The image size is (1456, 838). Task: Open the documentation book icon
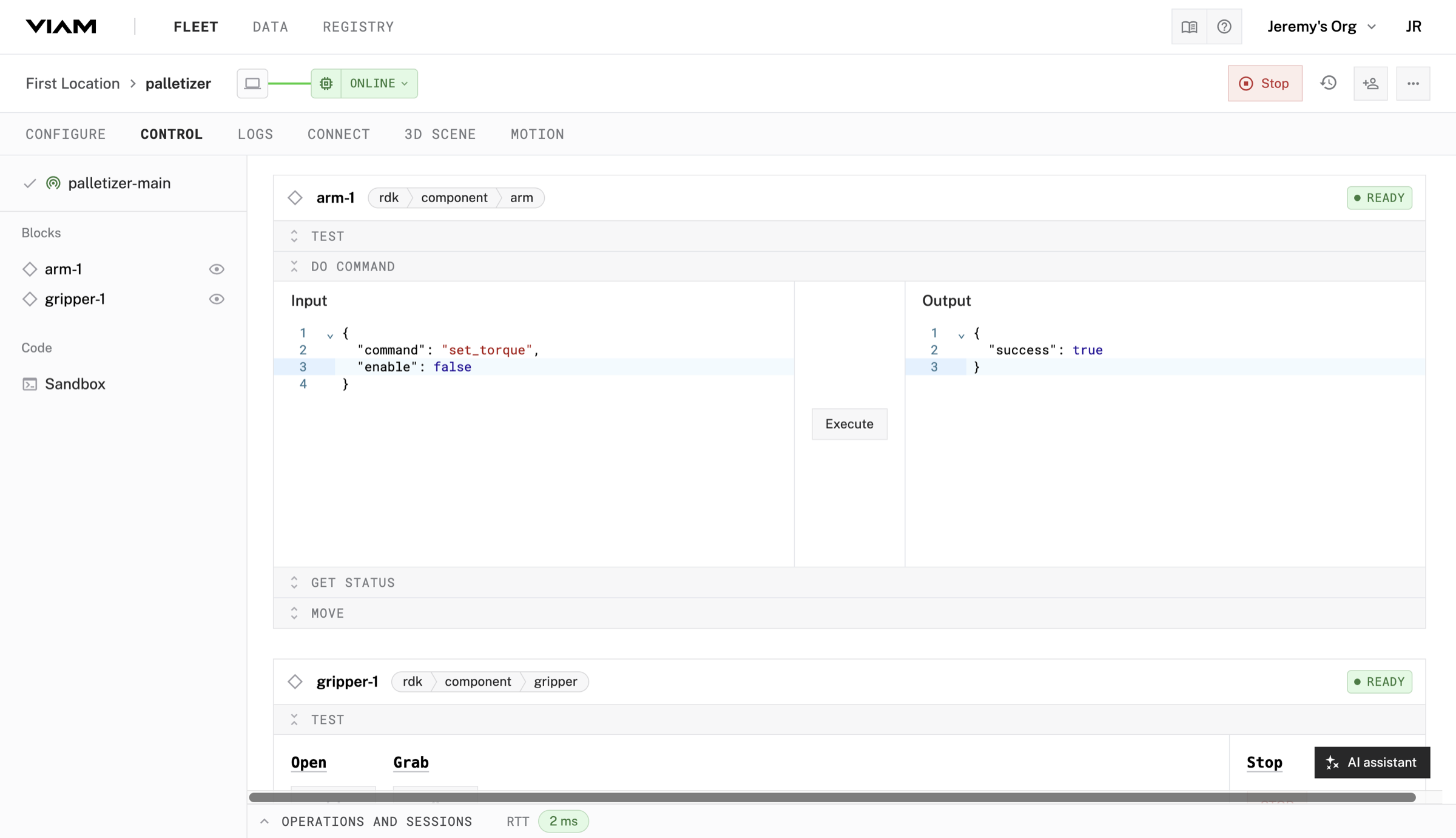tap(1189, 27)
